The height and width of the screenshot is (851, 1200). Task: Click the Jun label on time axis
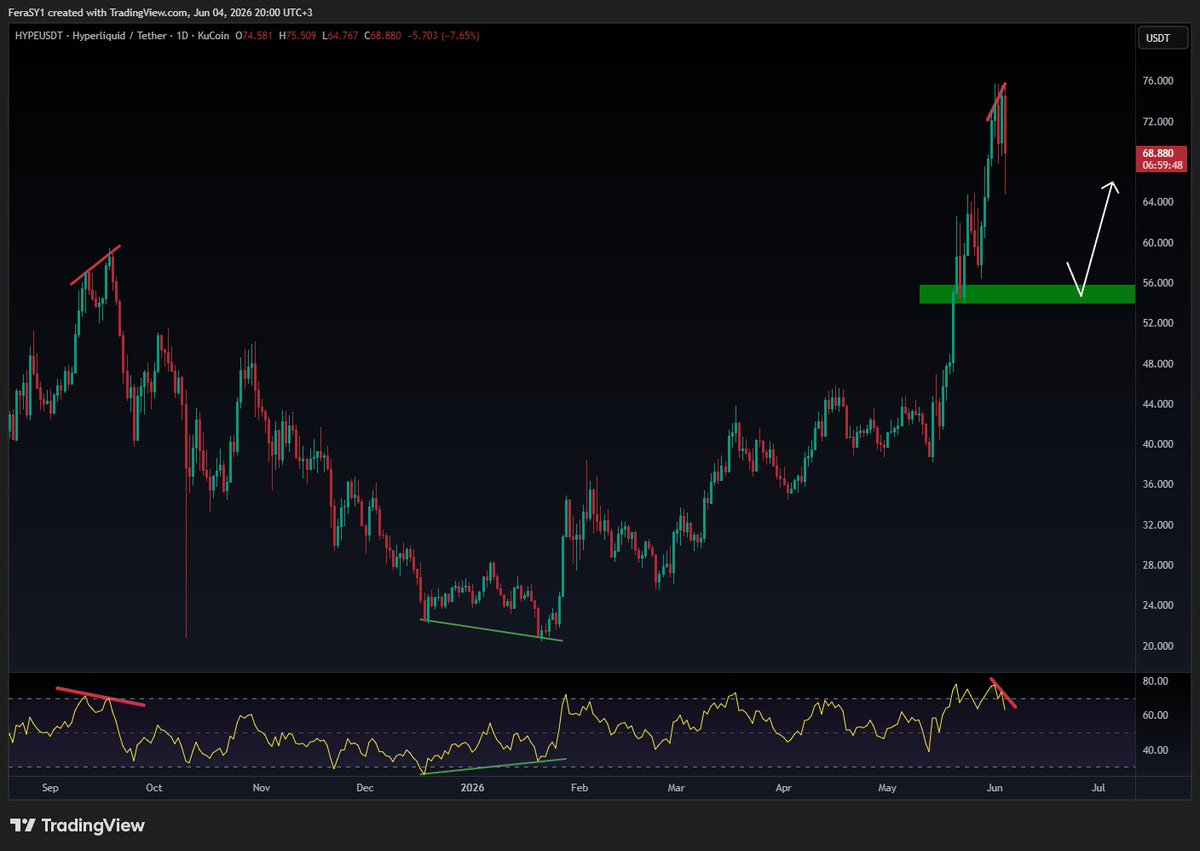pyautogui.click(x=996, y=788)
